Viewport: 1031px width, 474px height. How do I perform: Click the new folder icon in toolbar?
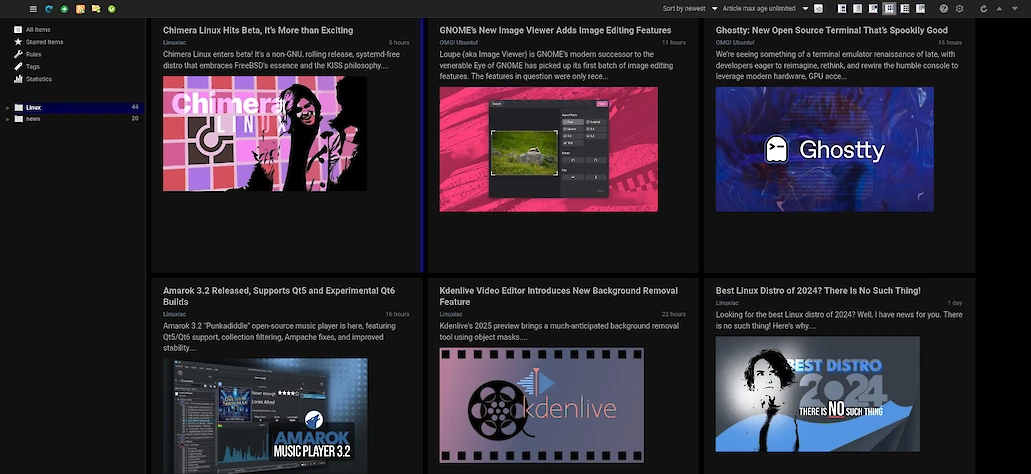(x=96, y=9)
